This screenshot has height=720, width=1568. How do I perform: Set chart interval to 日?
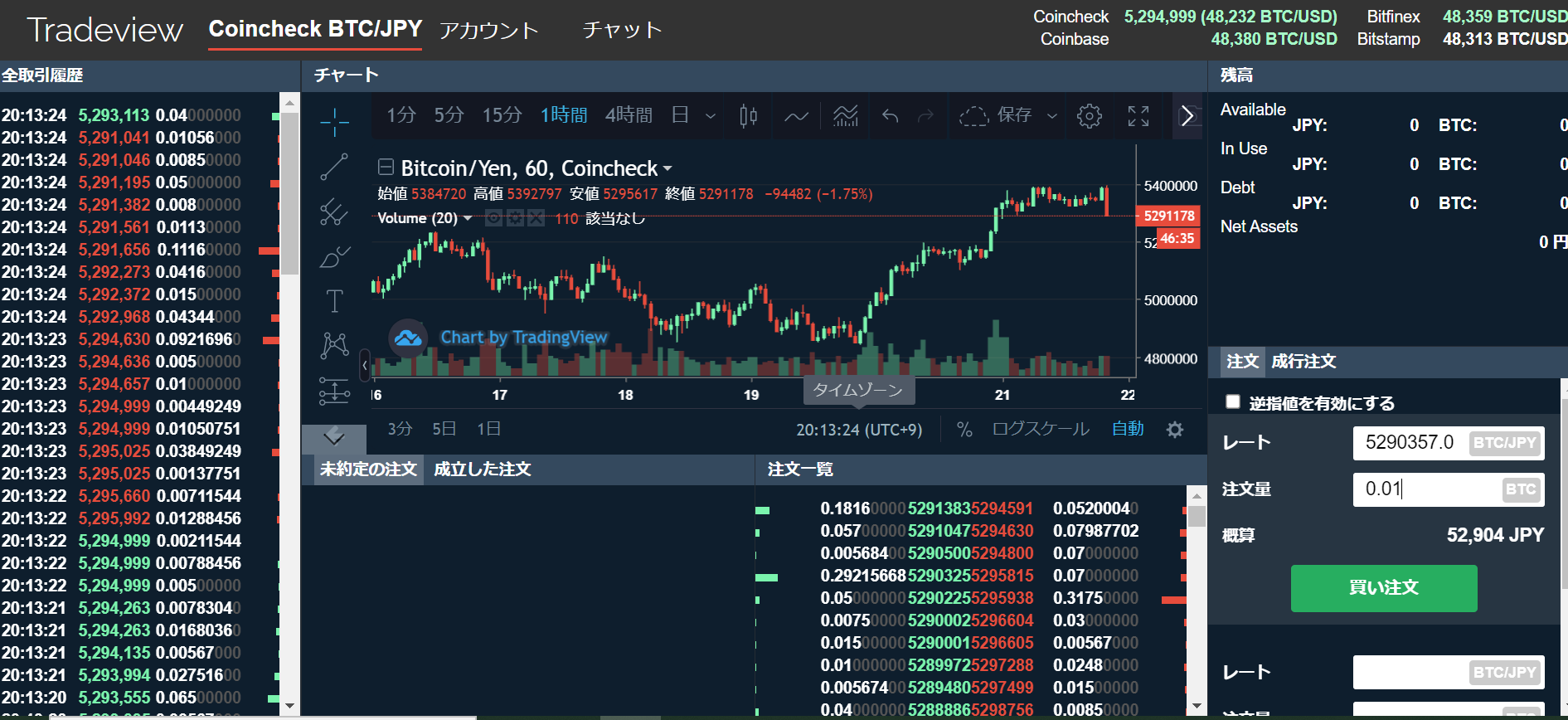680,114
